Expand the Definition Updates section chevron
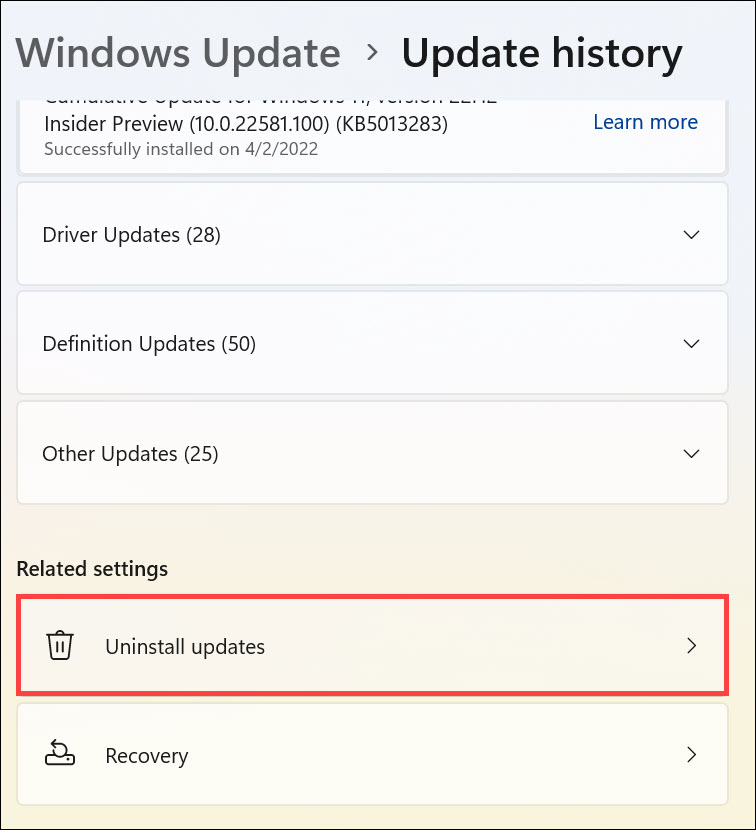This screenshot has width=756, height=830. click(x=690, y=344)
